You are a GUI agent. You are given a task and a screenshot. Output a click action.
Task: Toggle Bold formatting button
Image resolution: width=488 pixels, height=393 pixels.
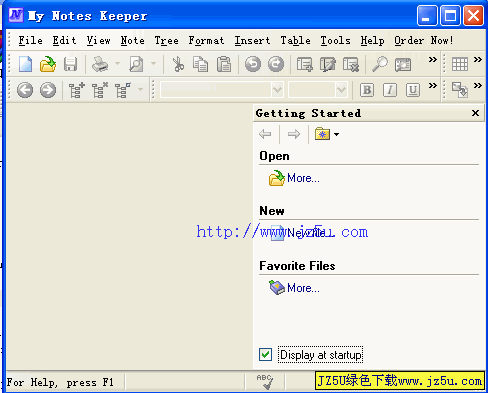367,90
